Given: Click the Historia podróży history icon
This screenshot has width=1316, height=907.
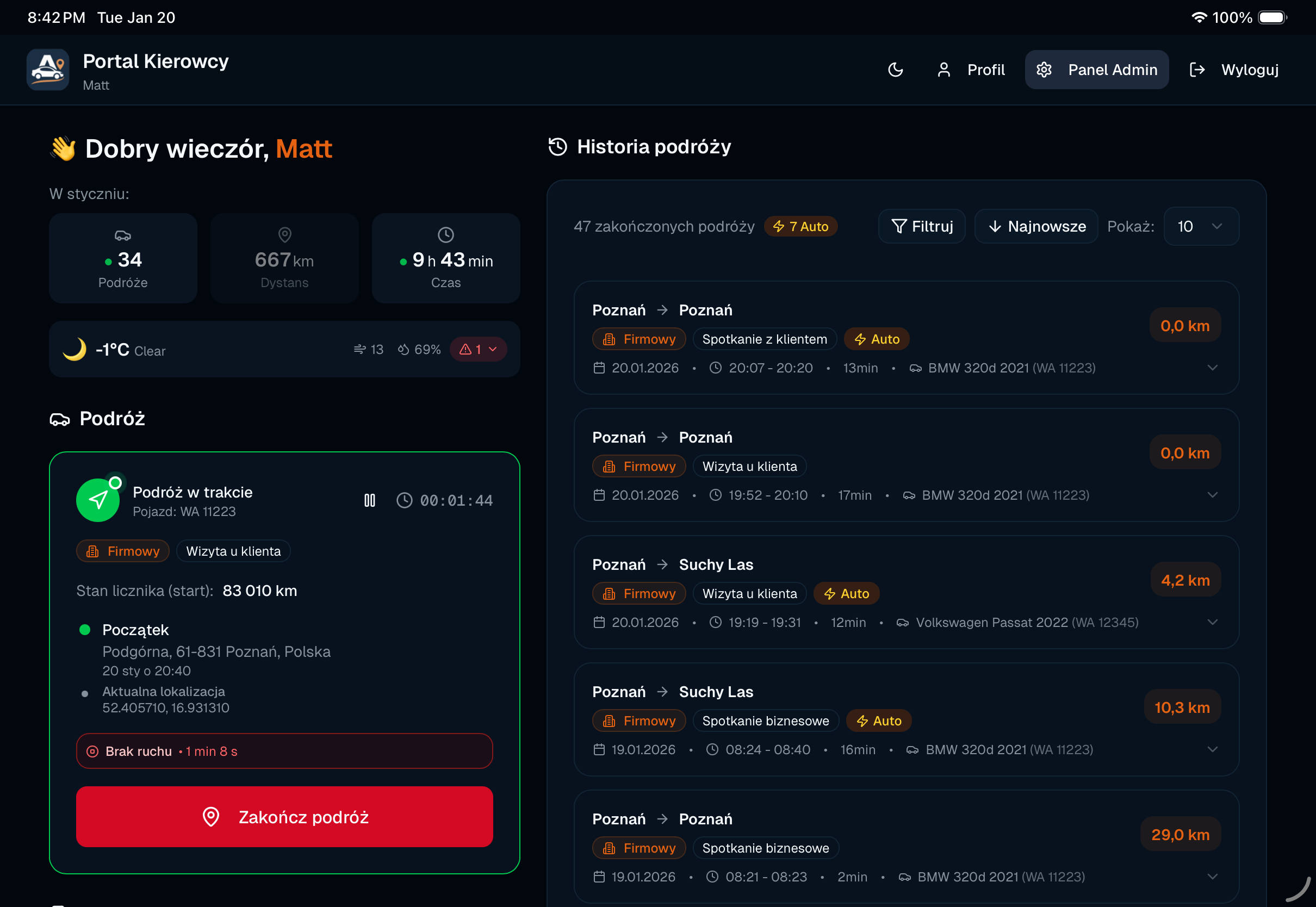Looking at the screenshot, I should click(557, 147).
